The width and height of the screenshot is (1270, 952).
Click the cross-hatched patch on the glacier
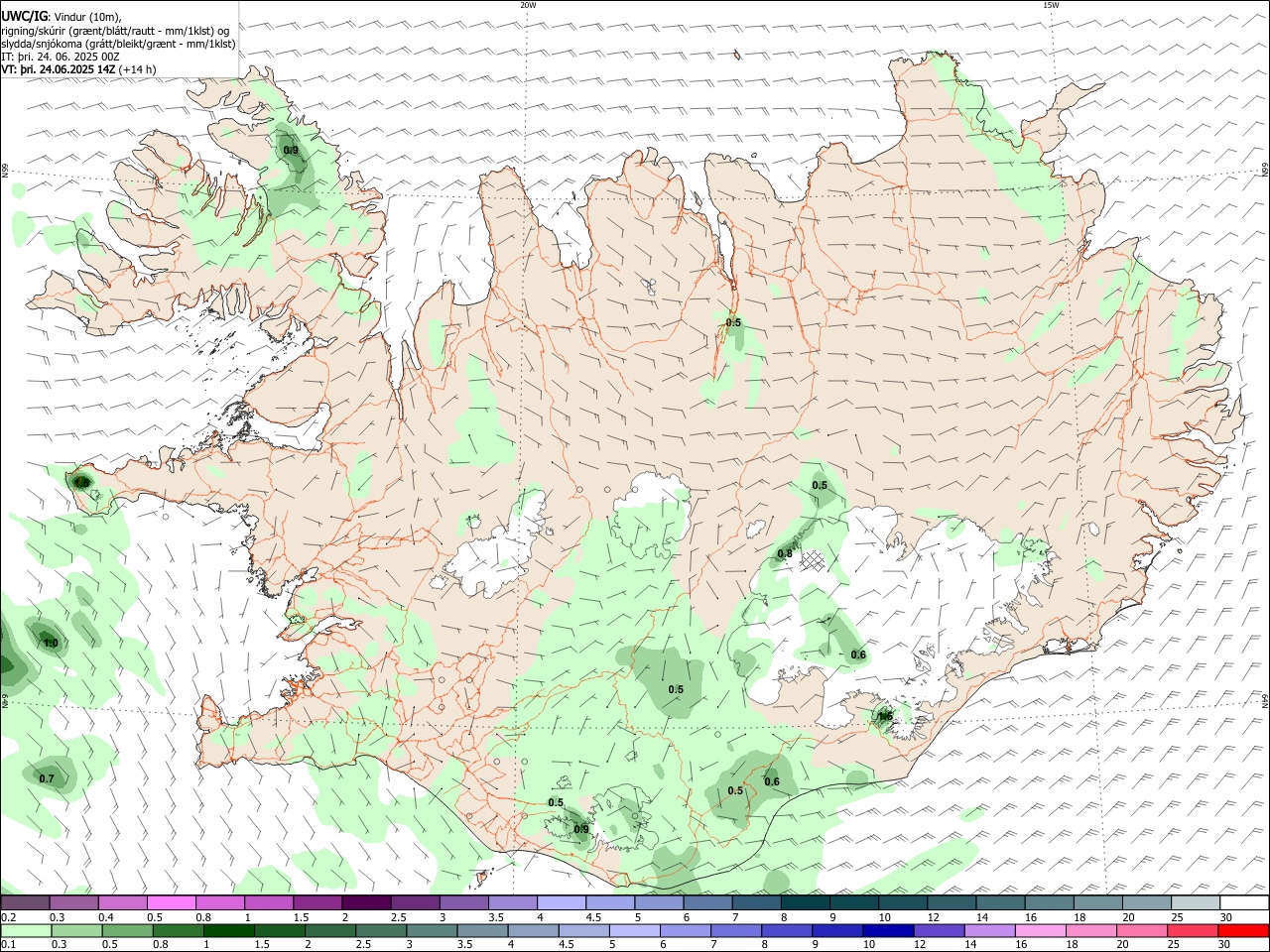tap(814, 560)
